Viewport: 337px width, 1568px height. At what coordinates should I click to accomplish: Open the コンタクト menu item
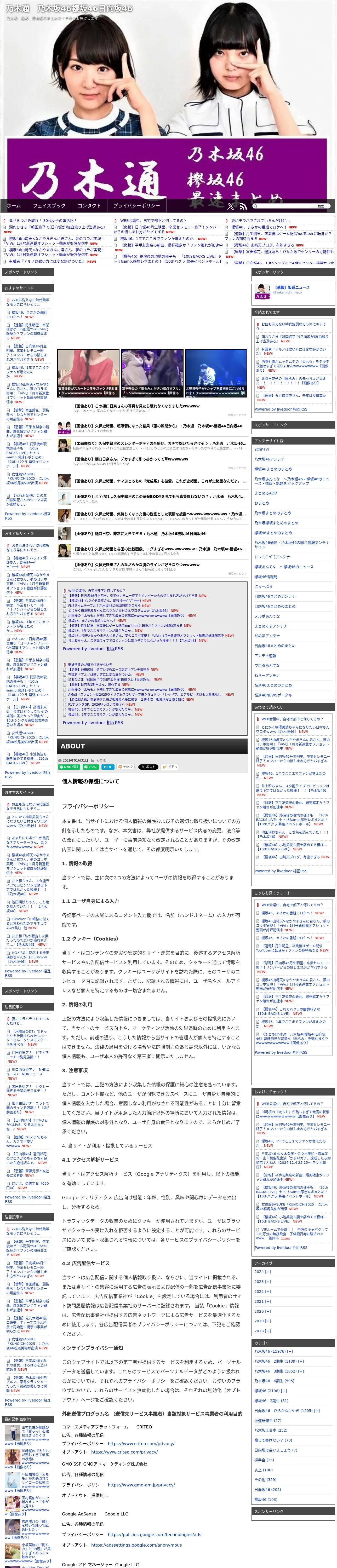coord(90,206)
